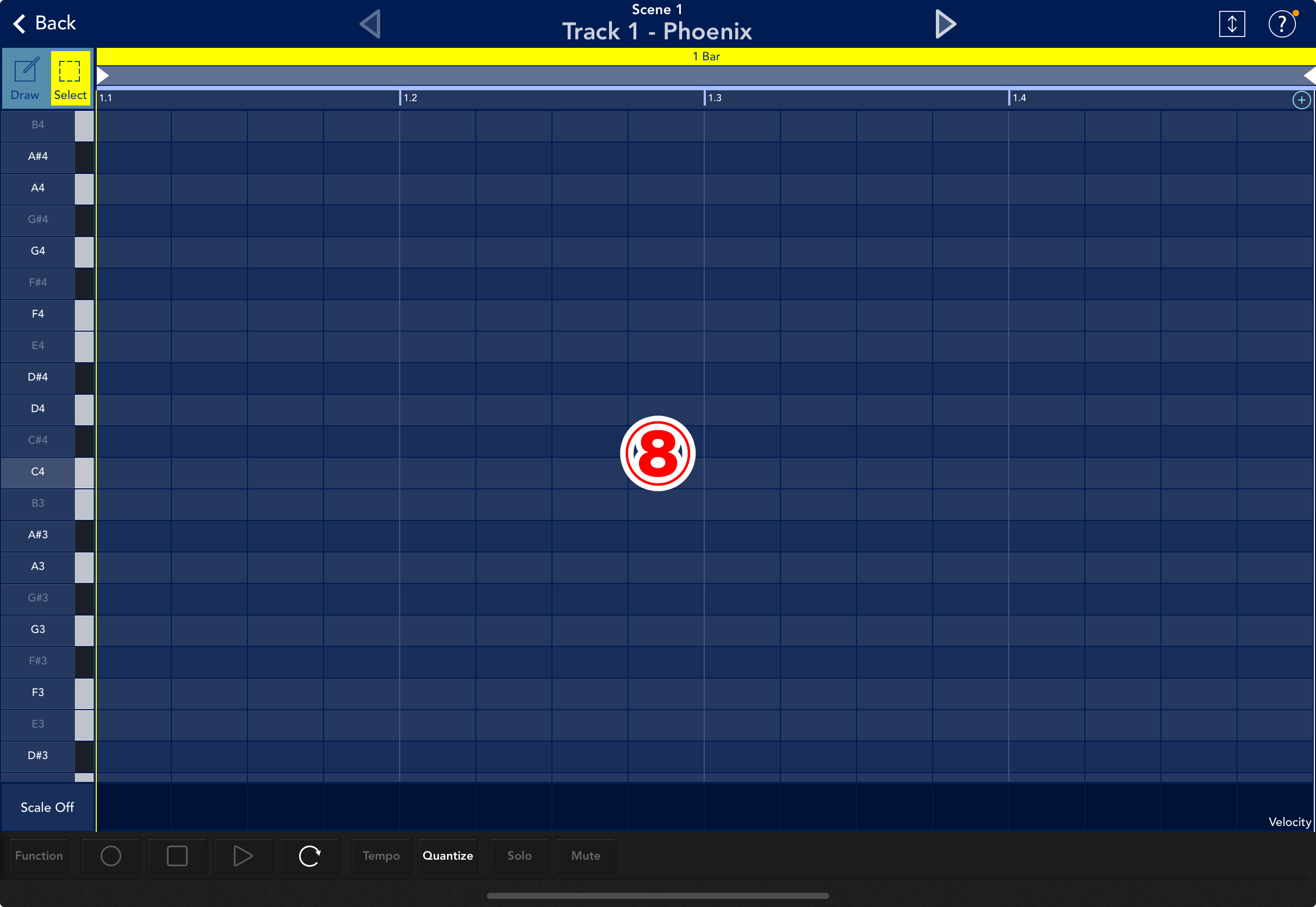Play the A4 piano key

pos(47,188)
